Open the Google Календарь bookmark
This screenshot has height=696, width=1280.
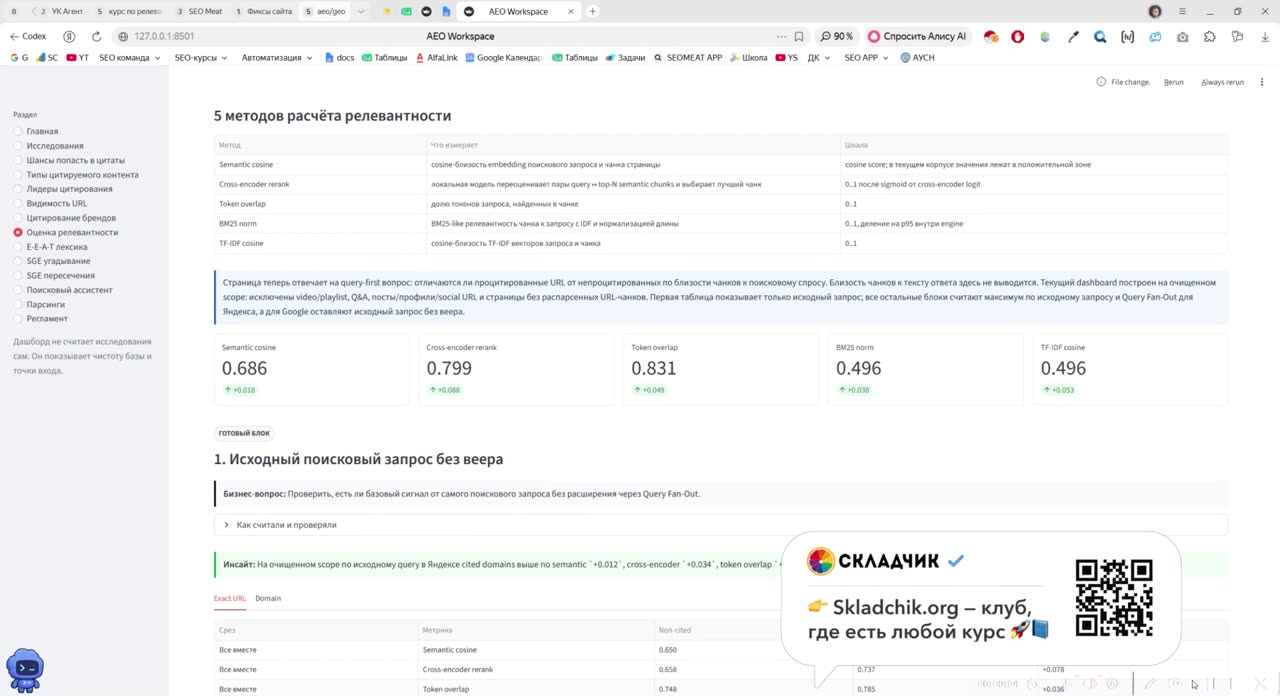coord(503,58)
